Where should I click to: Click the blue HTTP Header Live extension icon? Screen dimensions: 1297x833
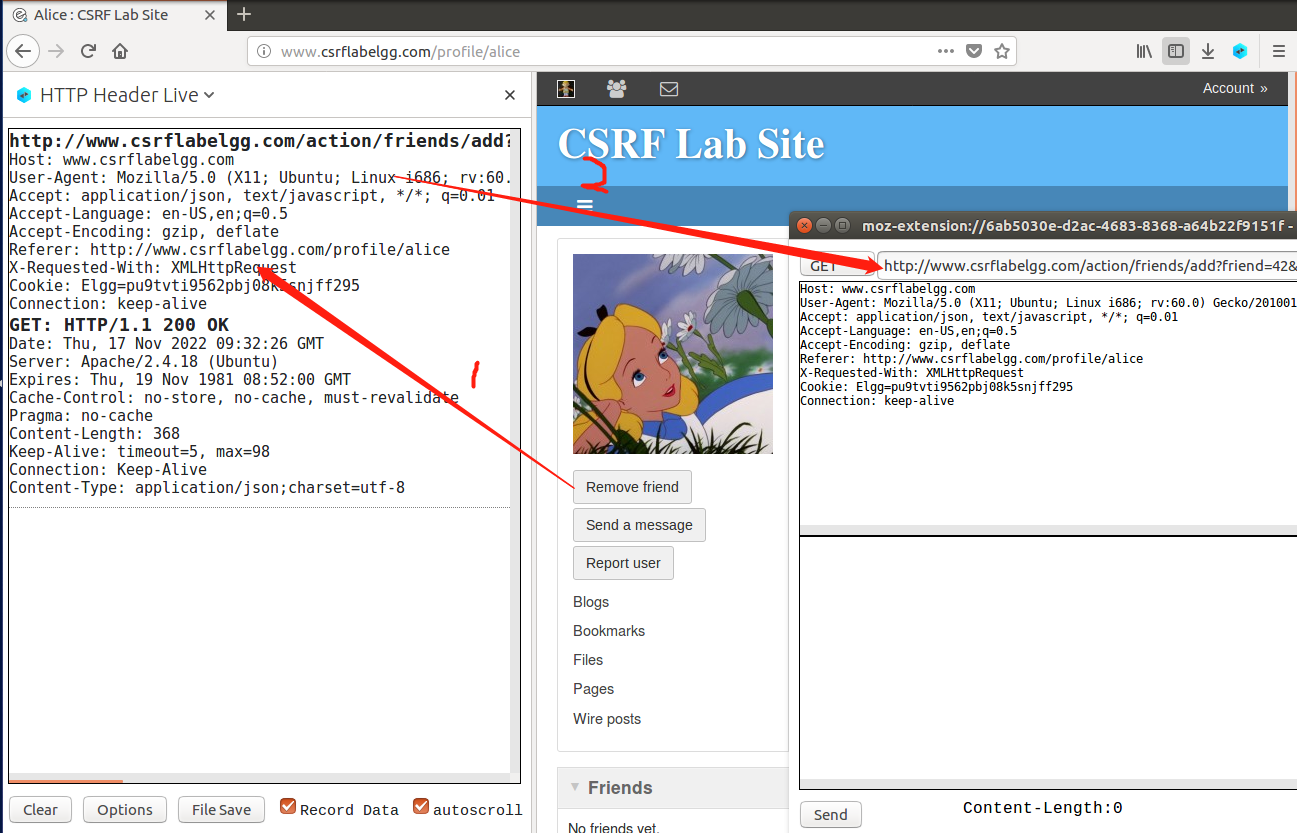(x=1240, y=50)
